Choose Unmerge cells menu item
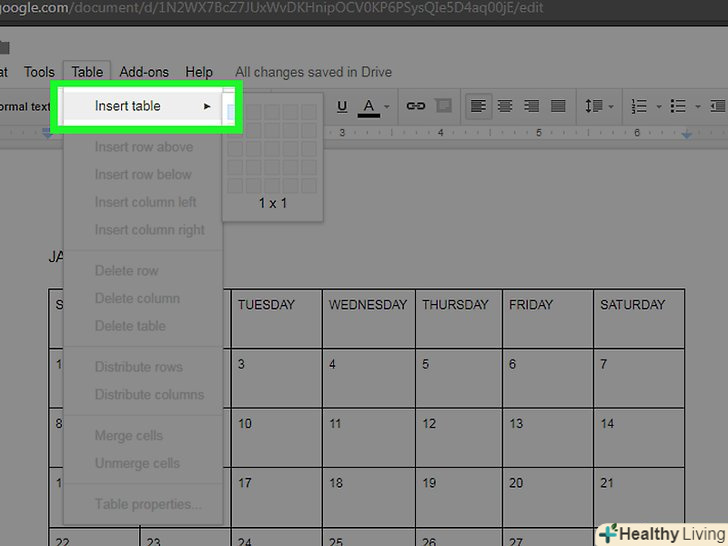This screenshot has width=728, height=546. click(143, 463)
